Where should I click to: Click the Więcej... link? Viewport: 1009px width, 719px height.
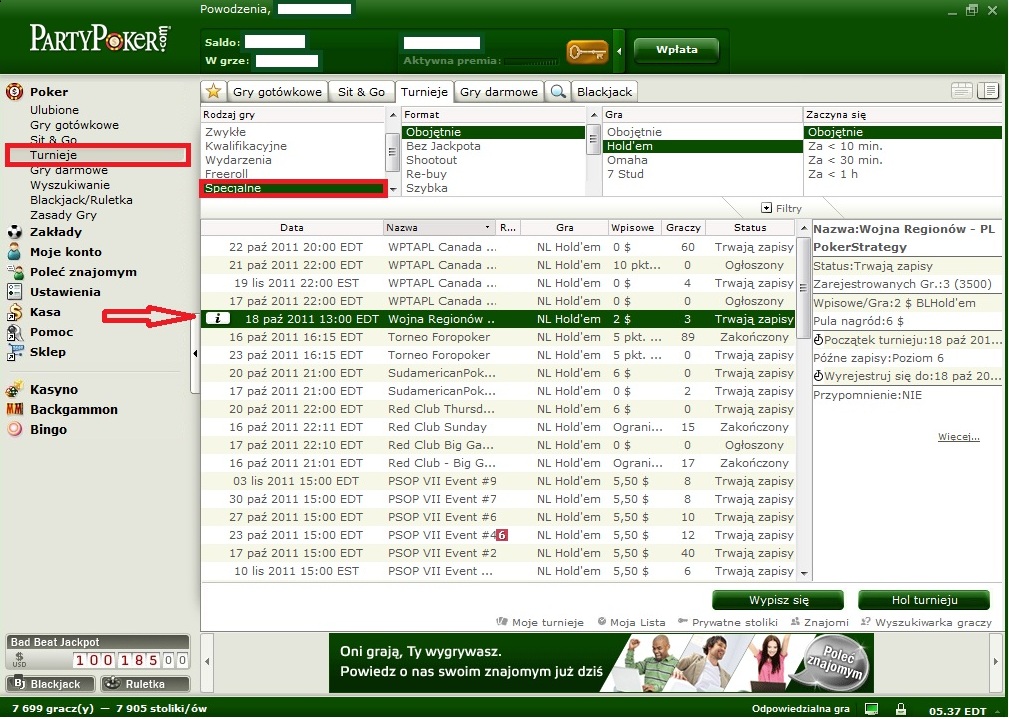click(x=958, y=437)
